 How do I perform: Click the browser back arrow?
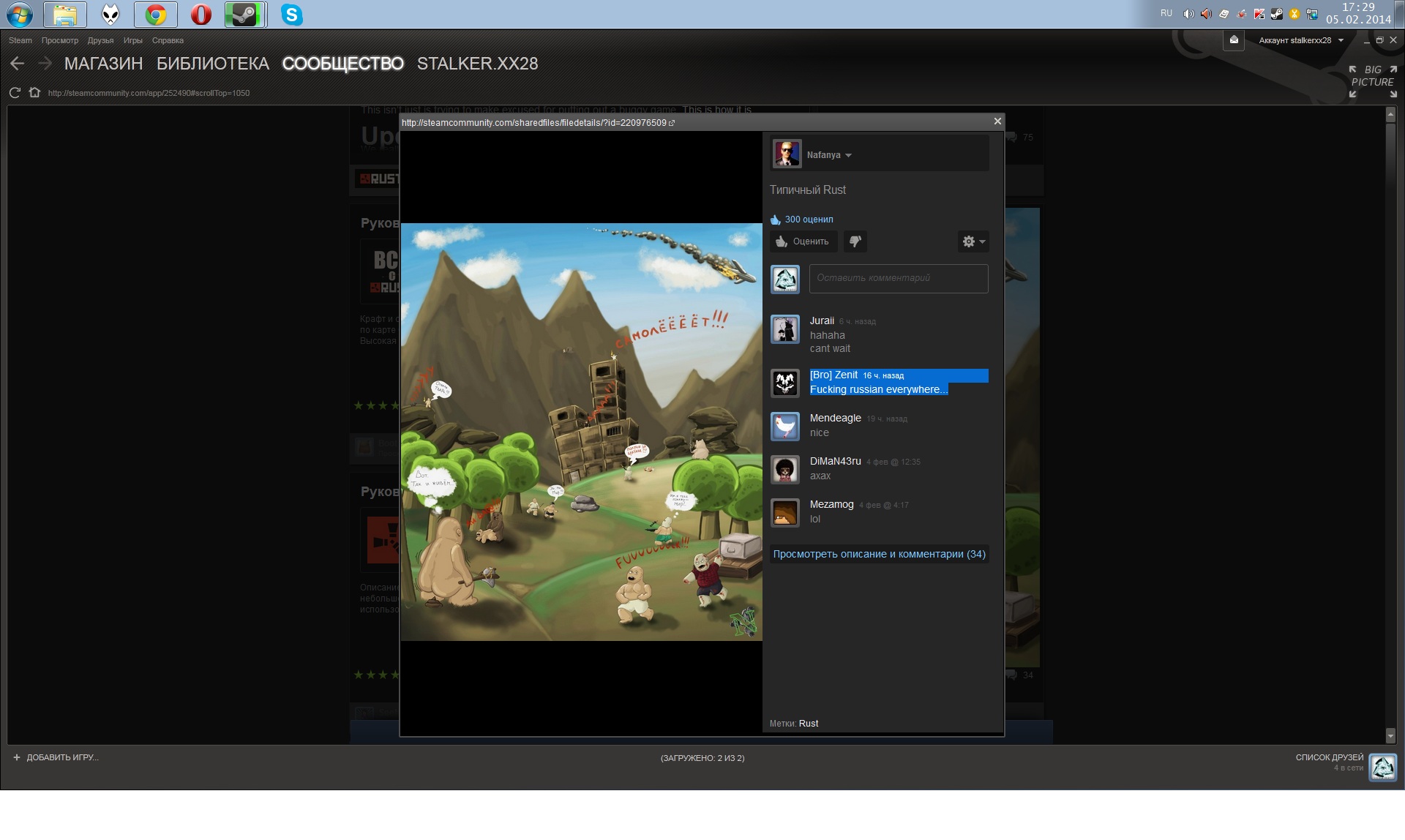[x=18, y=64]
